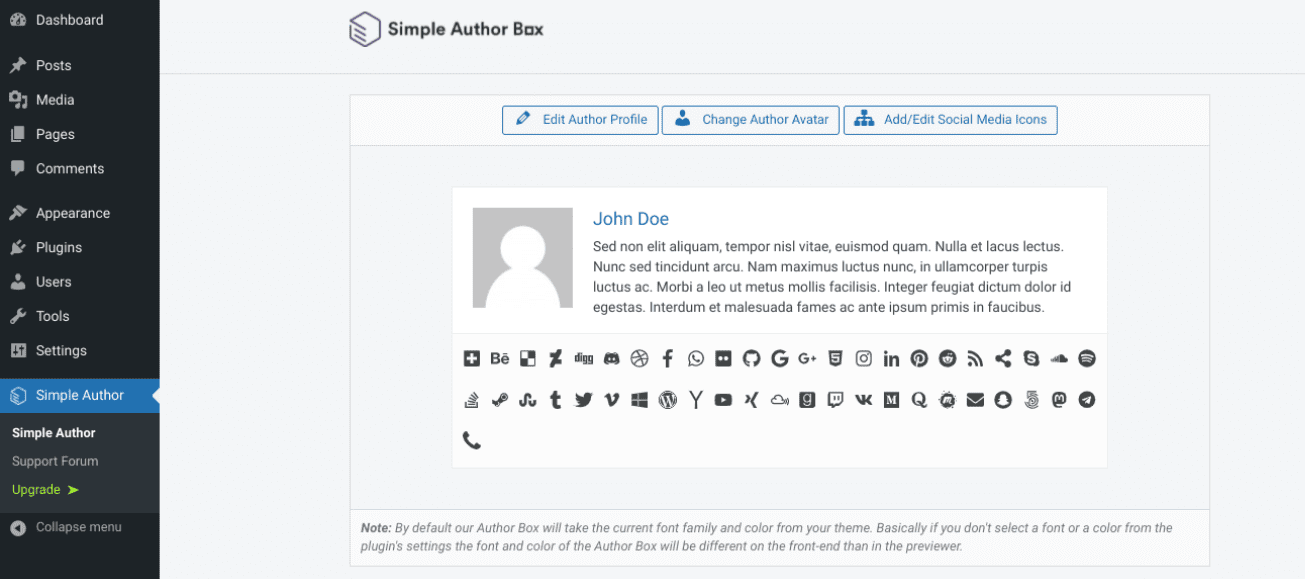Select the Spotify icon at the row's end

tap(1087, 358)
